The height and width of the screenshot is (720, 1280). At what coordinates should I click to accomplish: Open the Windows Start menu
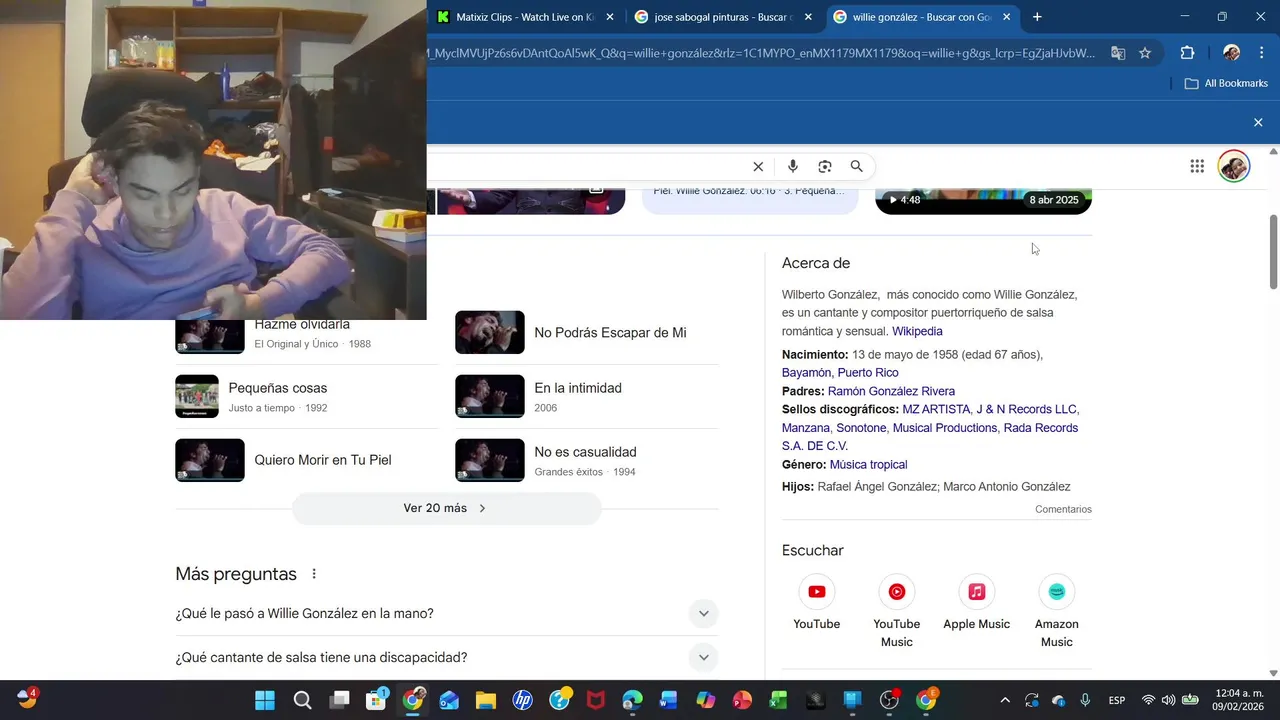[x=265, y=700]
